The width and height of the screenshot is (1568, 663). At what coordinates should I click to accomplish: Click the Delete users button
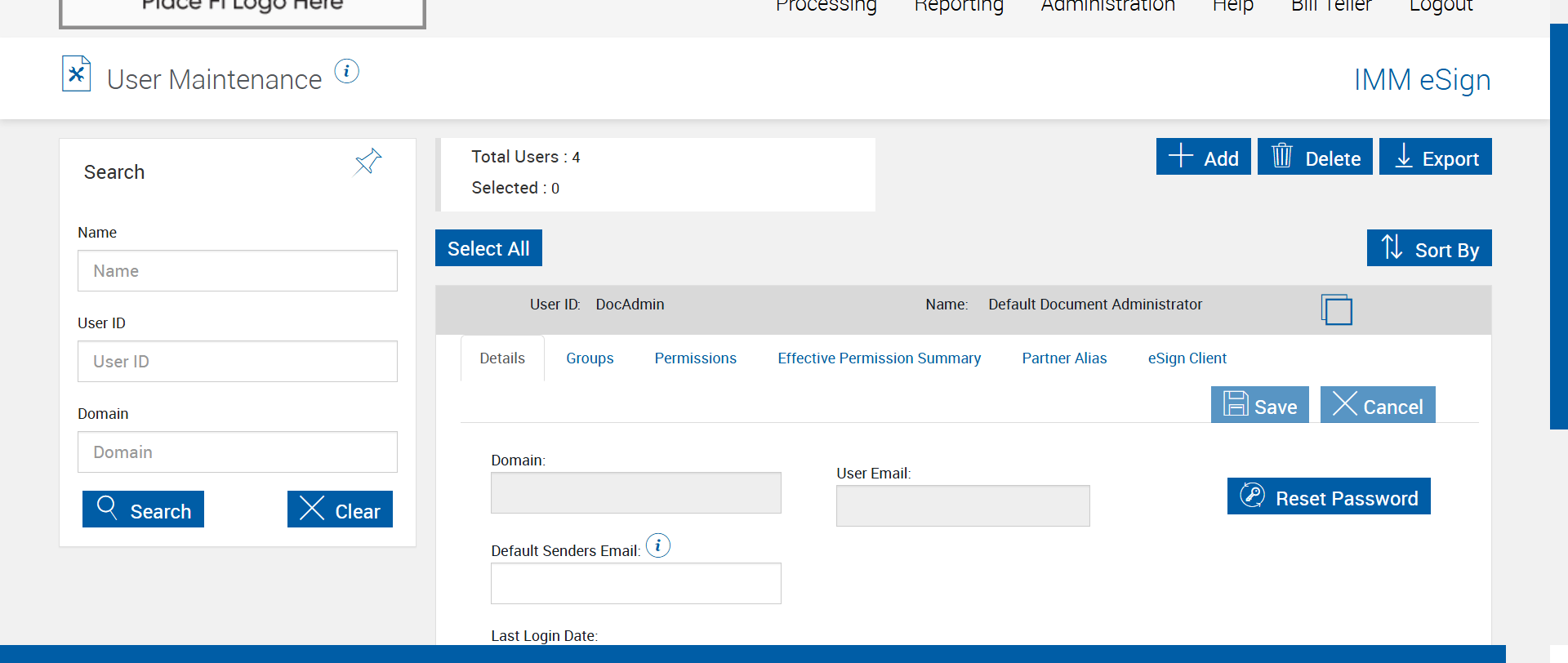tap(1315, 157)
